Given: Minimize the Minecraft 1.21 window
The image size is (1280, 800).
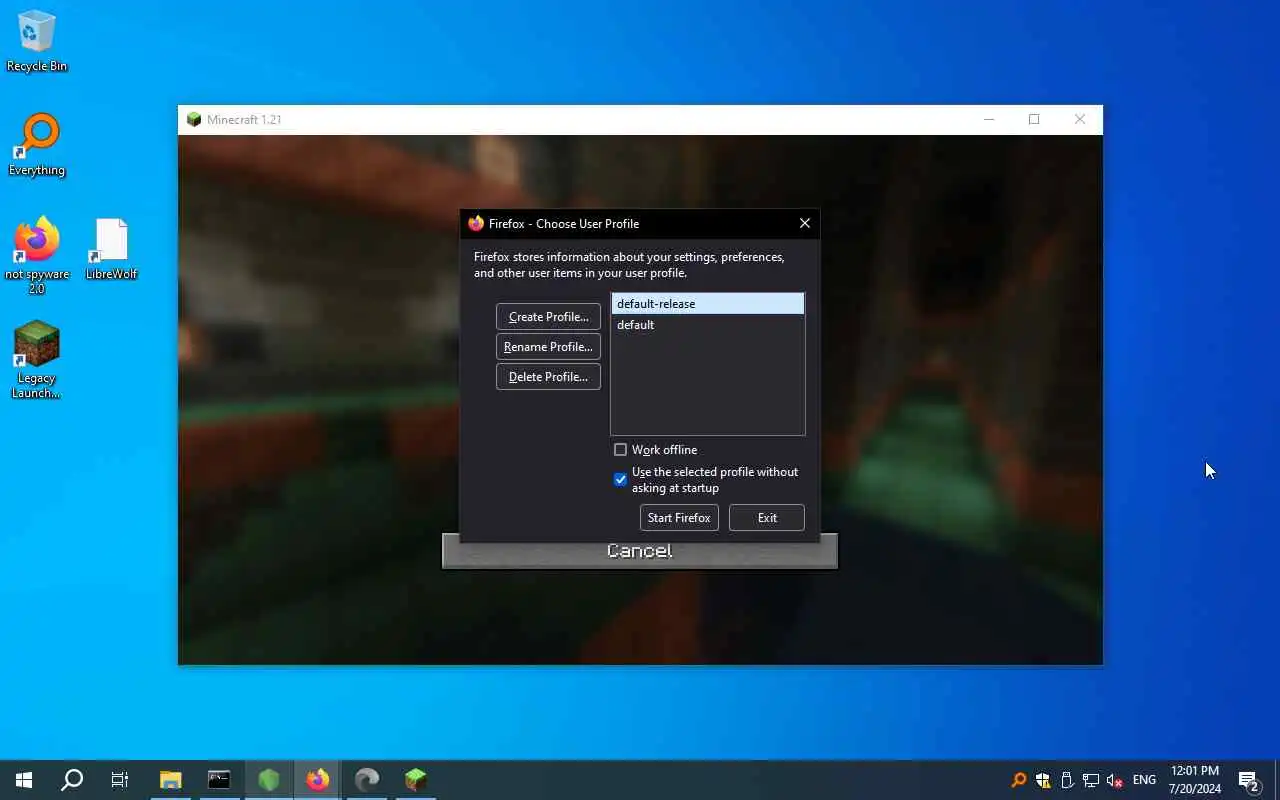Looking at the screenshot, I should pyautogui.click(x=989, y=119).
